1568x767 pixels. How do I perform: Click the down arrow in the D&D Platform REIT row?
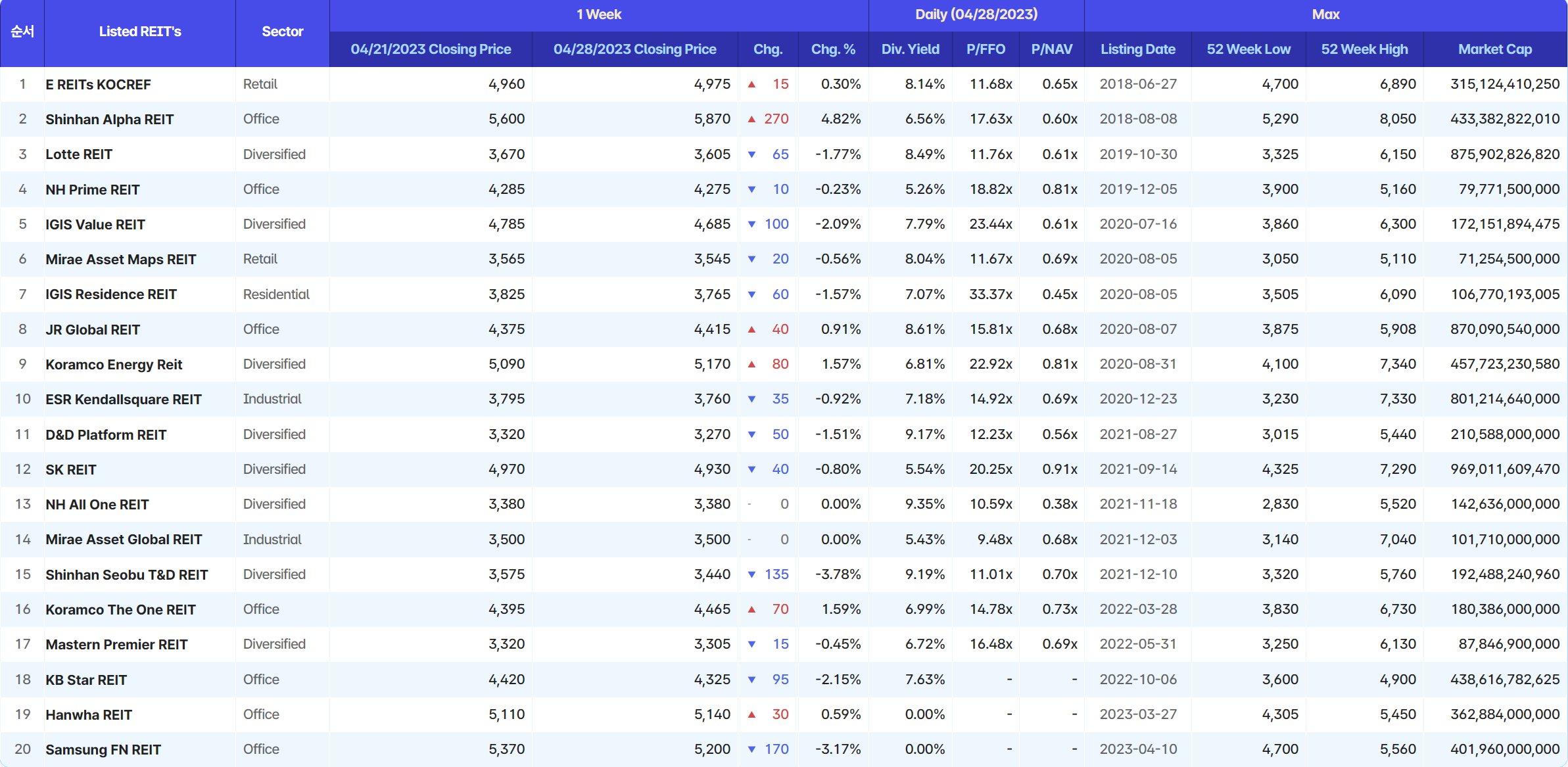751,434
